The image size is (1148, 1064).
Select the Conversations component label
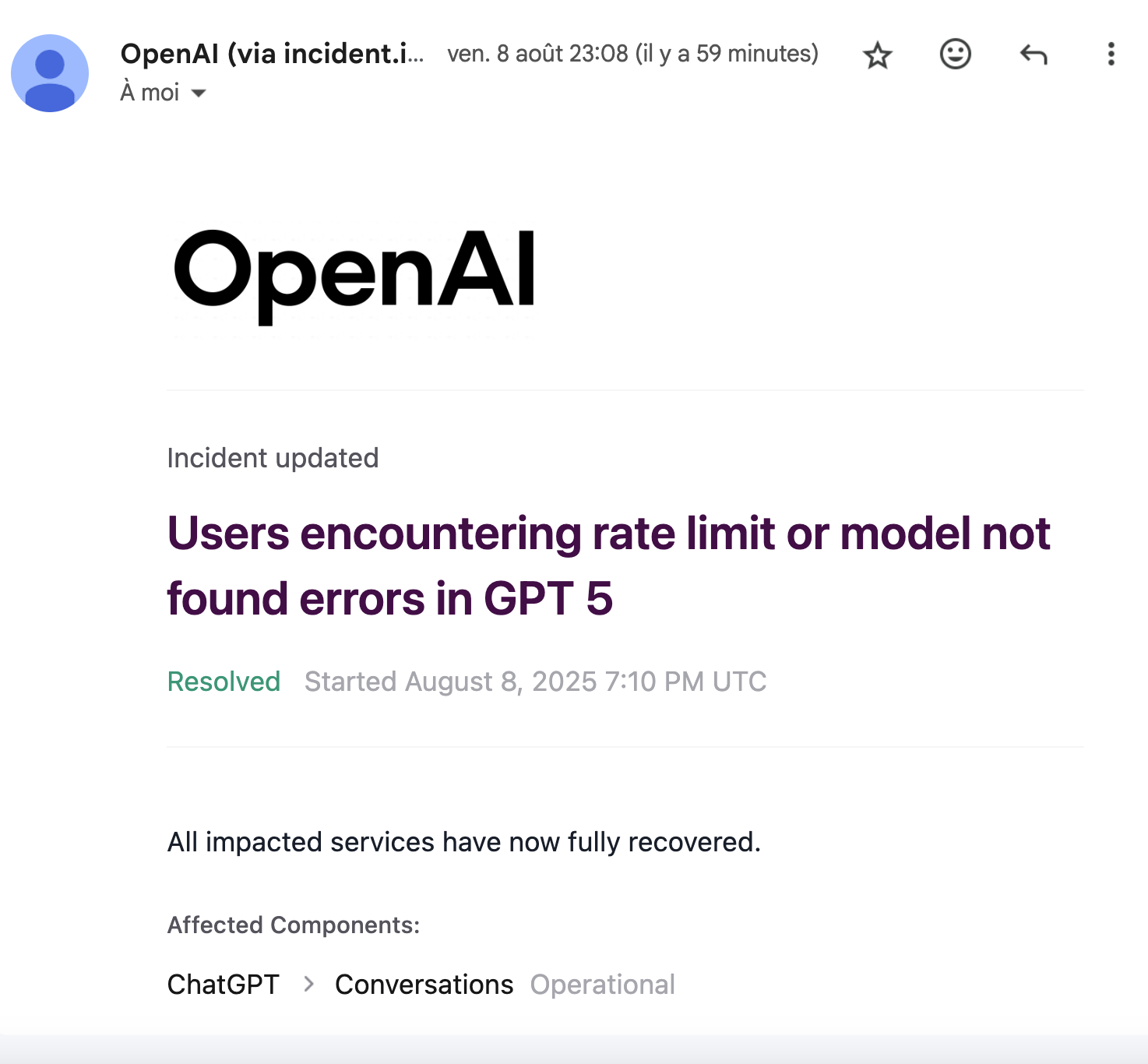[424, 985]
